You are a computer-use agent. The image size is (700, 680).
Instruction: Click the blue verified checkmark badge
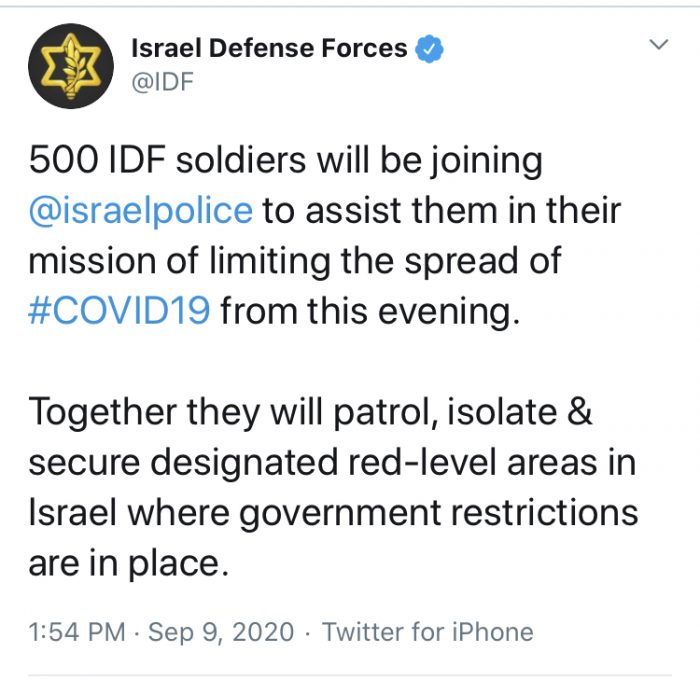(429, 48)
